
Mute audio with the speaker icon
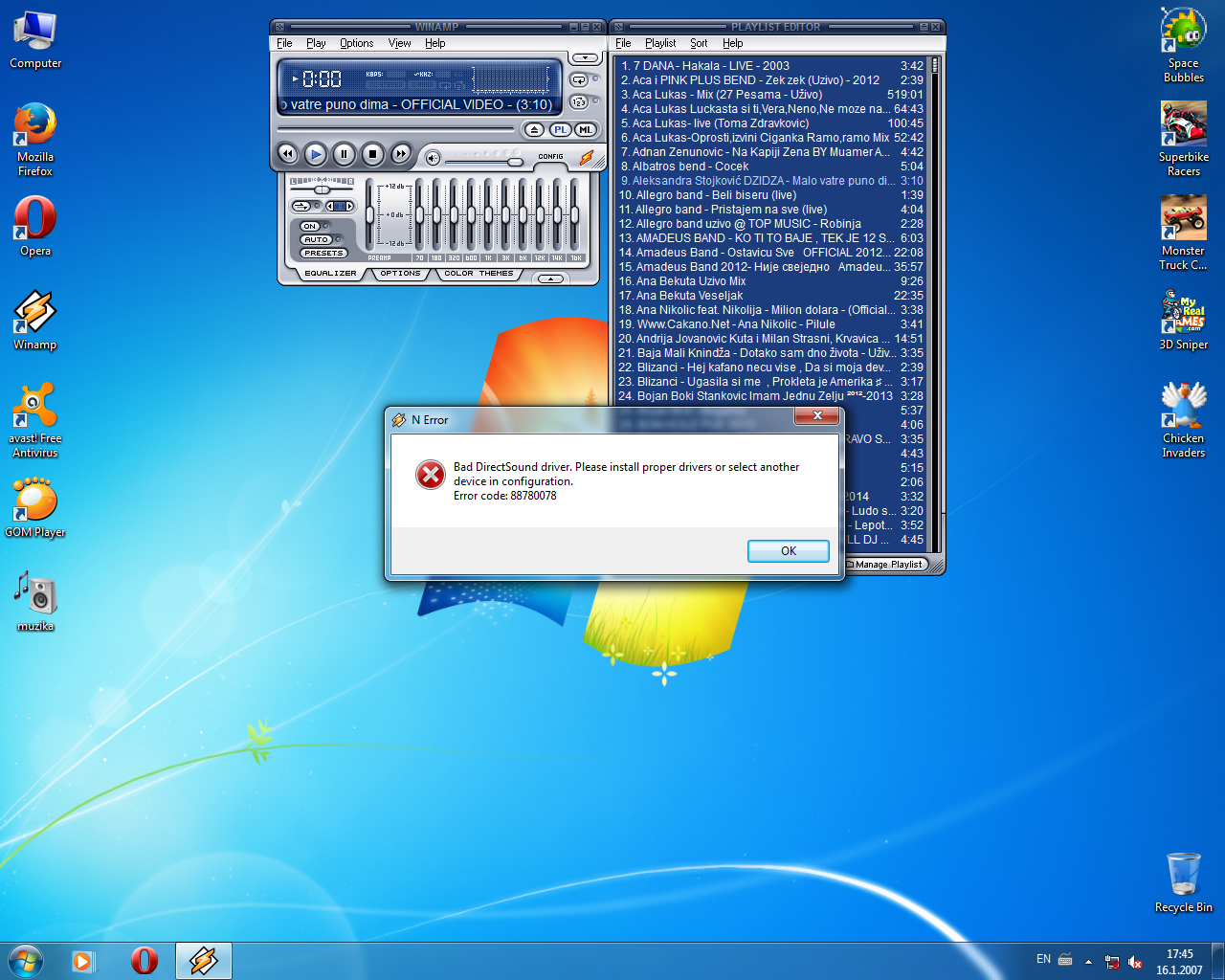point(433,158)
